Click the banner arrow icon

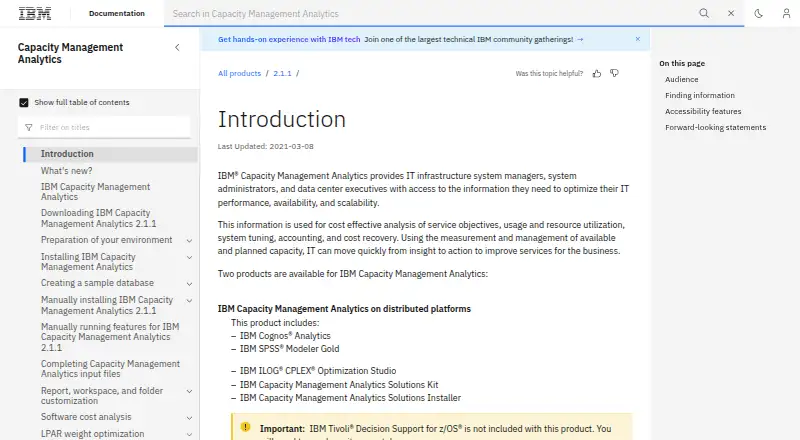[580, 39]
